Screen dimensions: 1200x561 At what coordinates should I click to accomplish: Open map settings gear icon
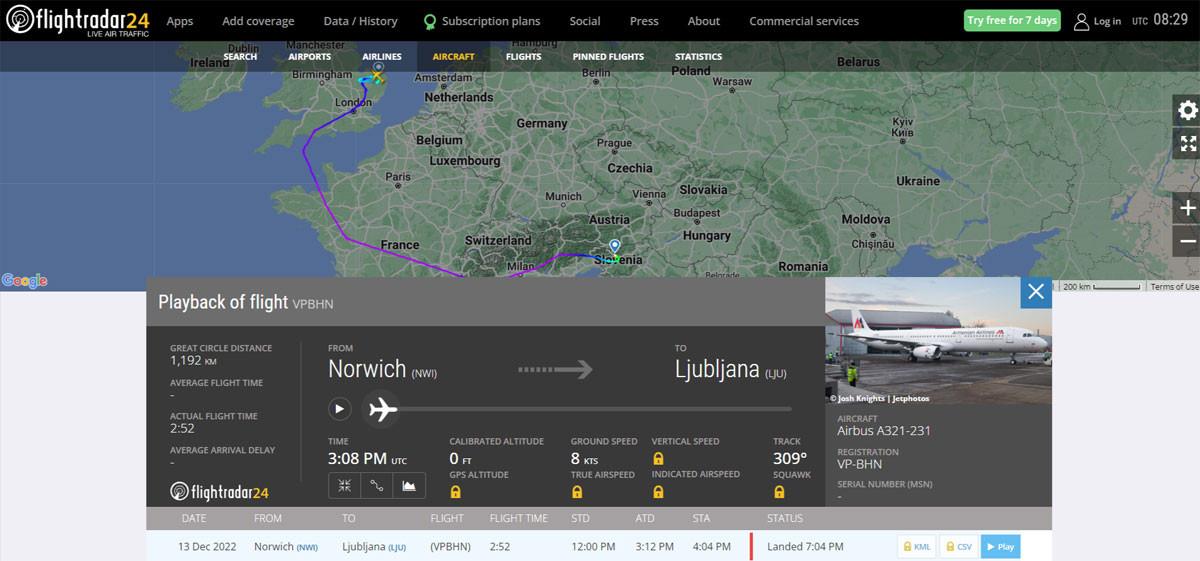point(1187,110)
